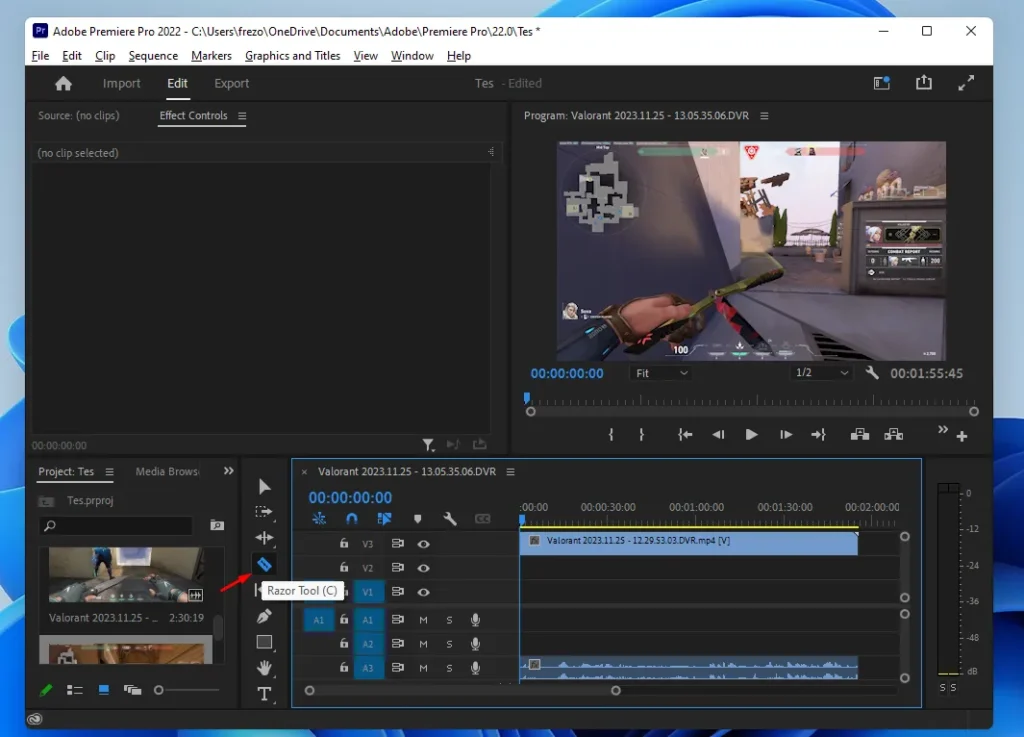Go to the Home screen

[63, 84]
